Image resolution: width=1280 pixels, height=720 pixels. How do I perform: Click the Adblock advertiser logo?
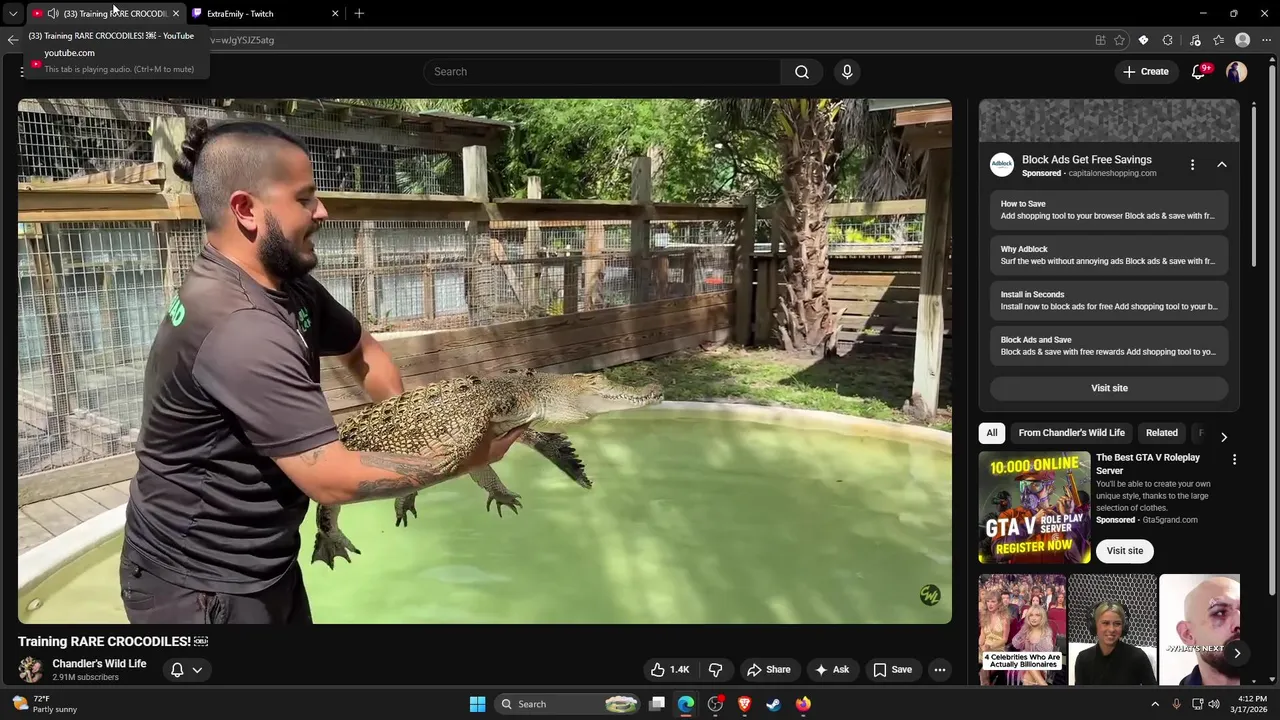(x=1002, y=165)
